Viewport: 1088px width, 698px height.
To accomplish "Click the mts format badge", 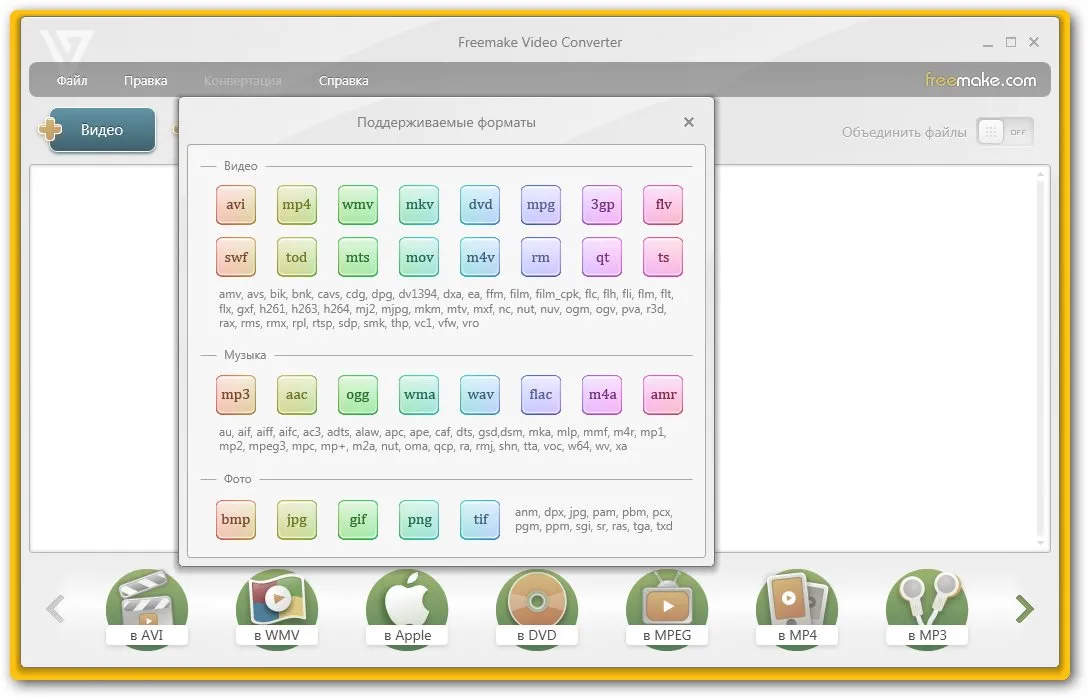I will tap(358, 257).
